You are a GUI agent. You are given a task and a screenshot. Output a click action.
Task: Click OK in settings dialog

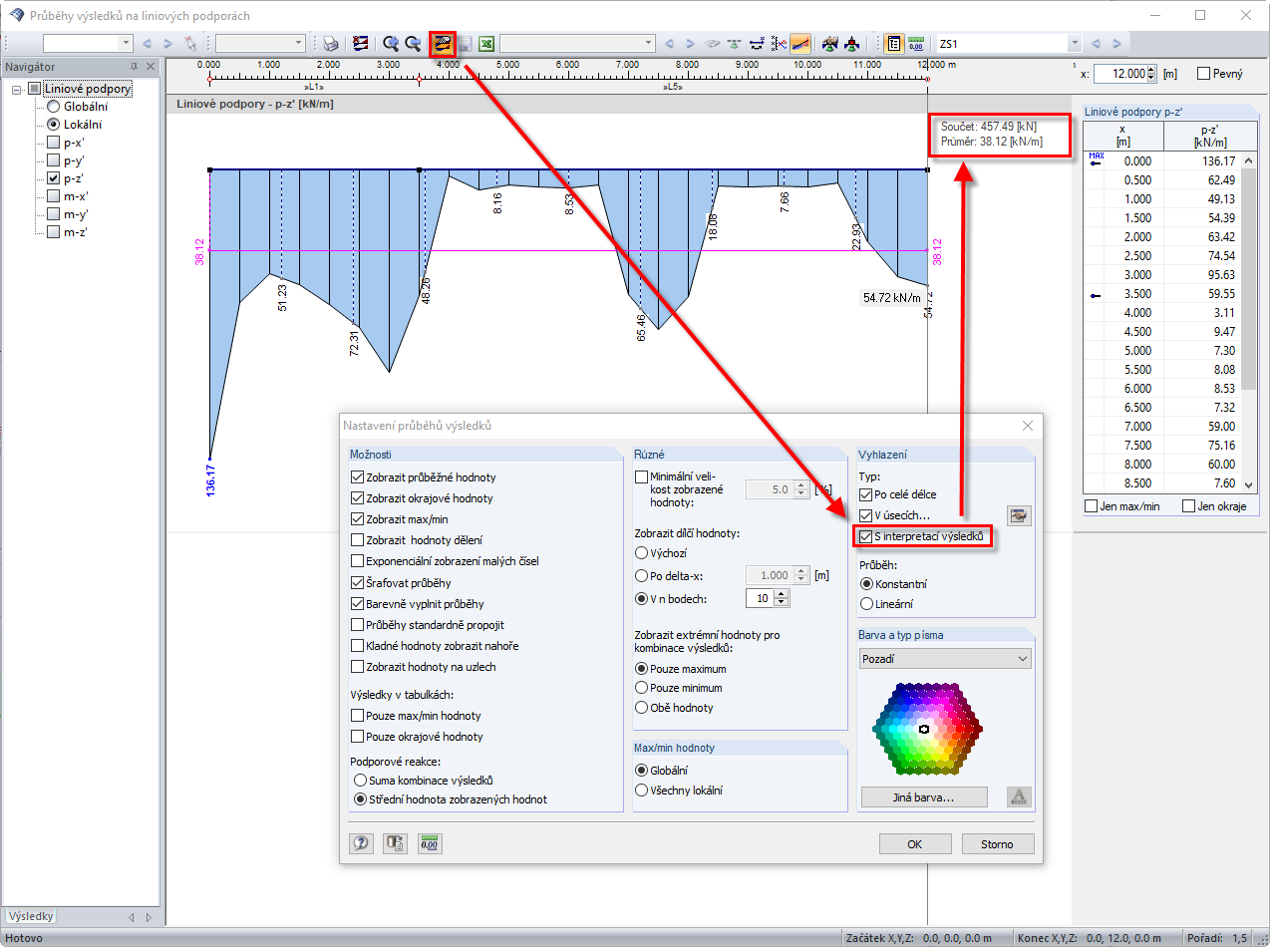(914, 844)
